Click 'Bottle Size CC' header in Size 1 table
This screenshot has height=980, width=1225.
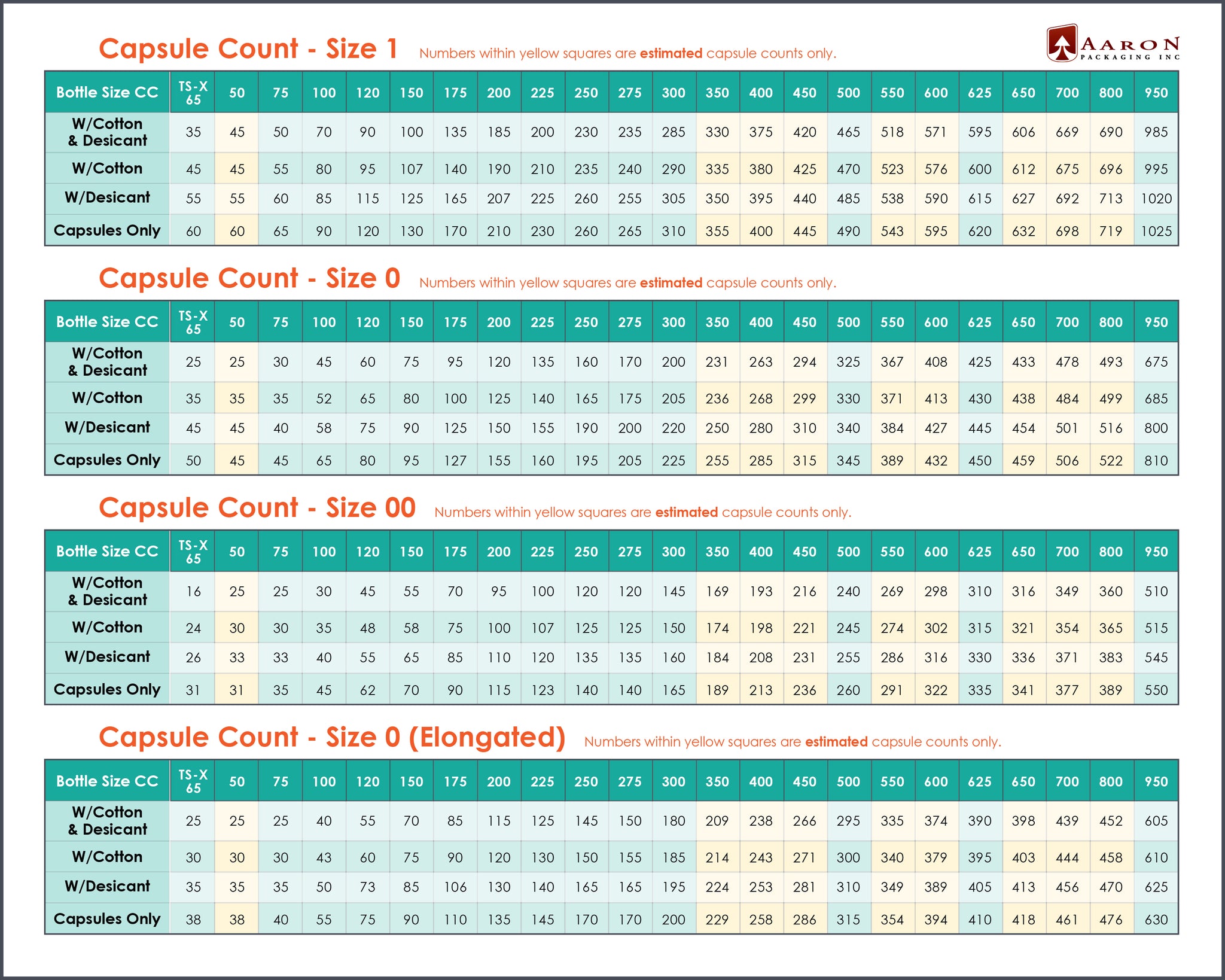coord(107,93)
